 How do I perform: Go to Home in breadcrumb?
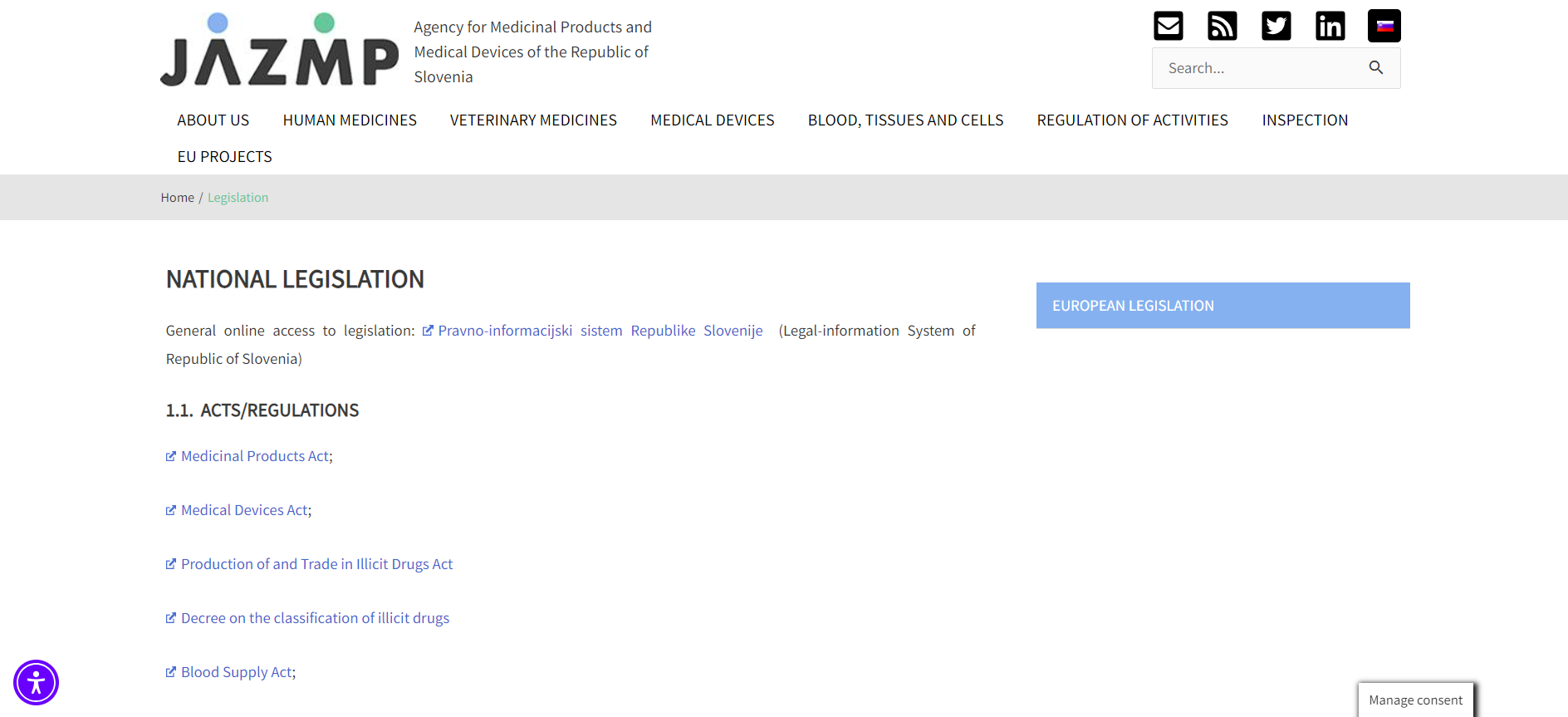point(177,198)
